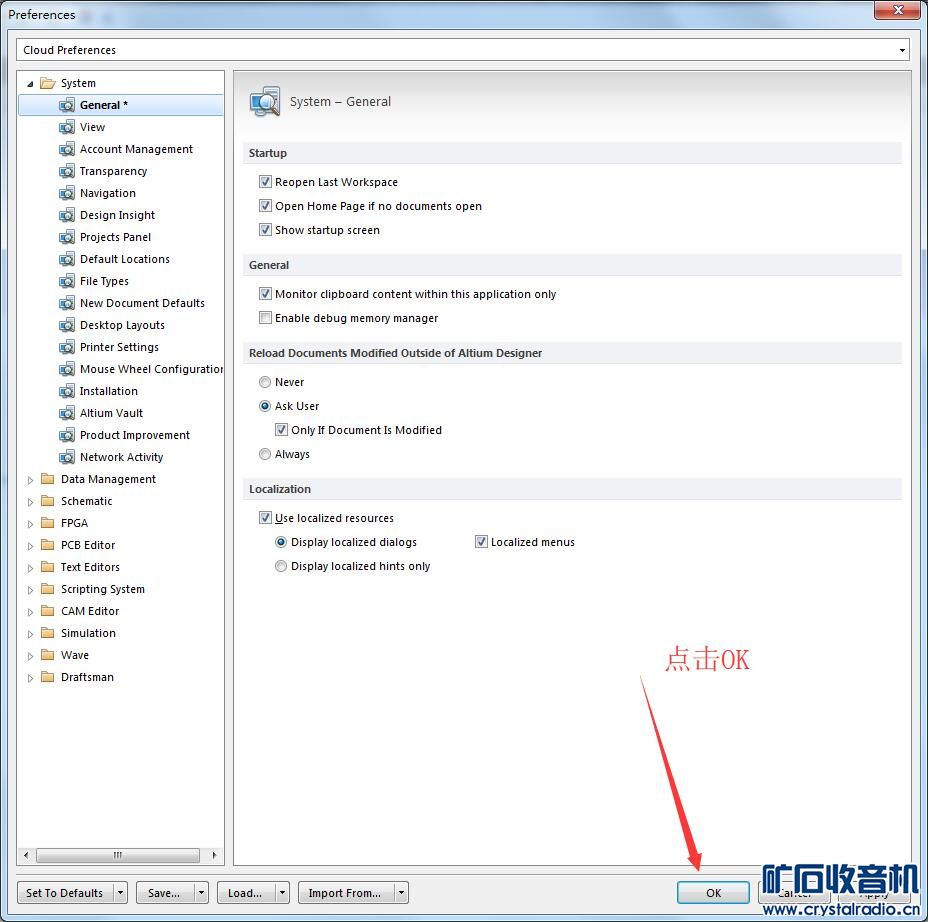Click the Altium Vault page icon

coord(67,413)
